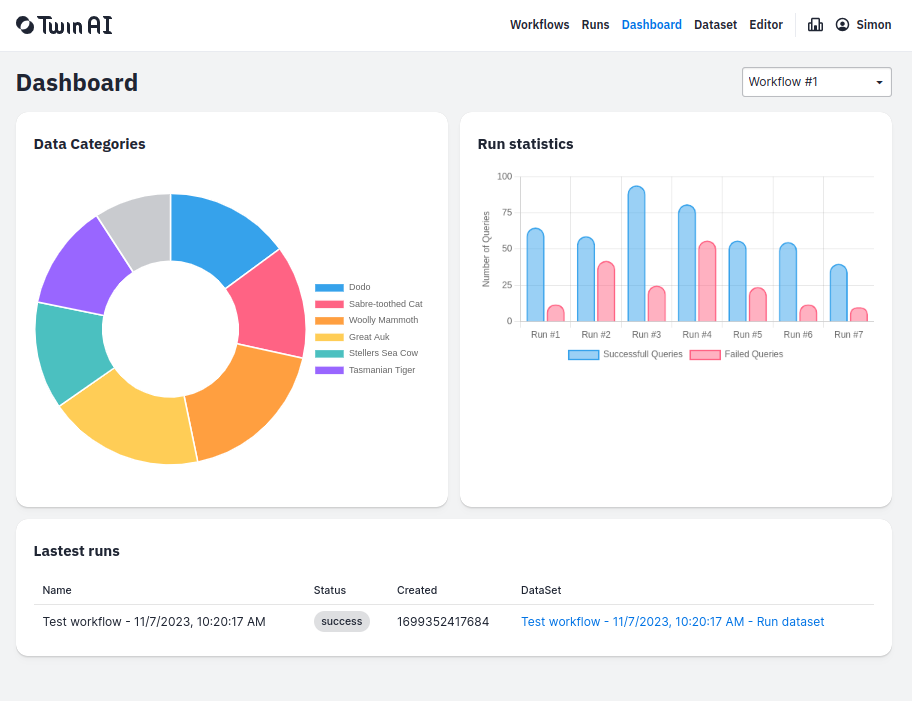The height and width of the screenshot is (701, 912).
Task: Toggle Stellers Sea Cow legend swatch
Action: coord(329,354)
